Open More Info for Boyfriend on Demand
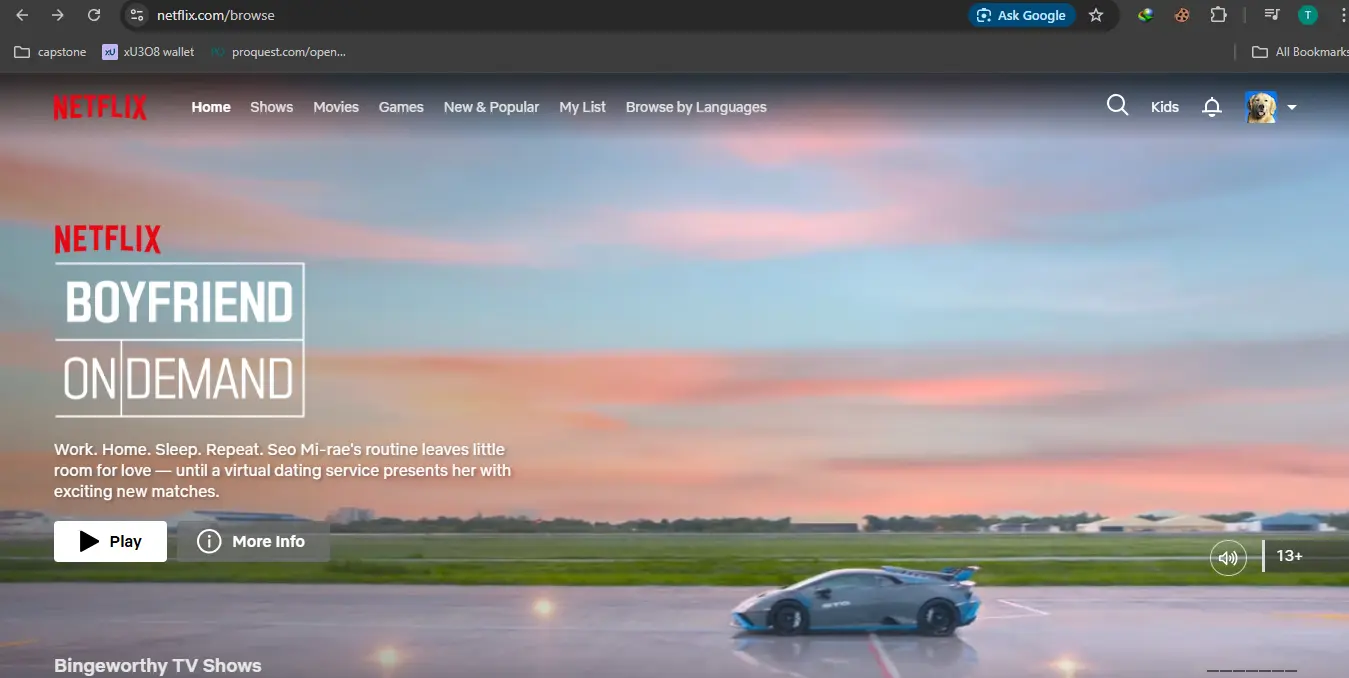The height and width of the screenshot is (678, 1349). click(x=253, y=541)
